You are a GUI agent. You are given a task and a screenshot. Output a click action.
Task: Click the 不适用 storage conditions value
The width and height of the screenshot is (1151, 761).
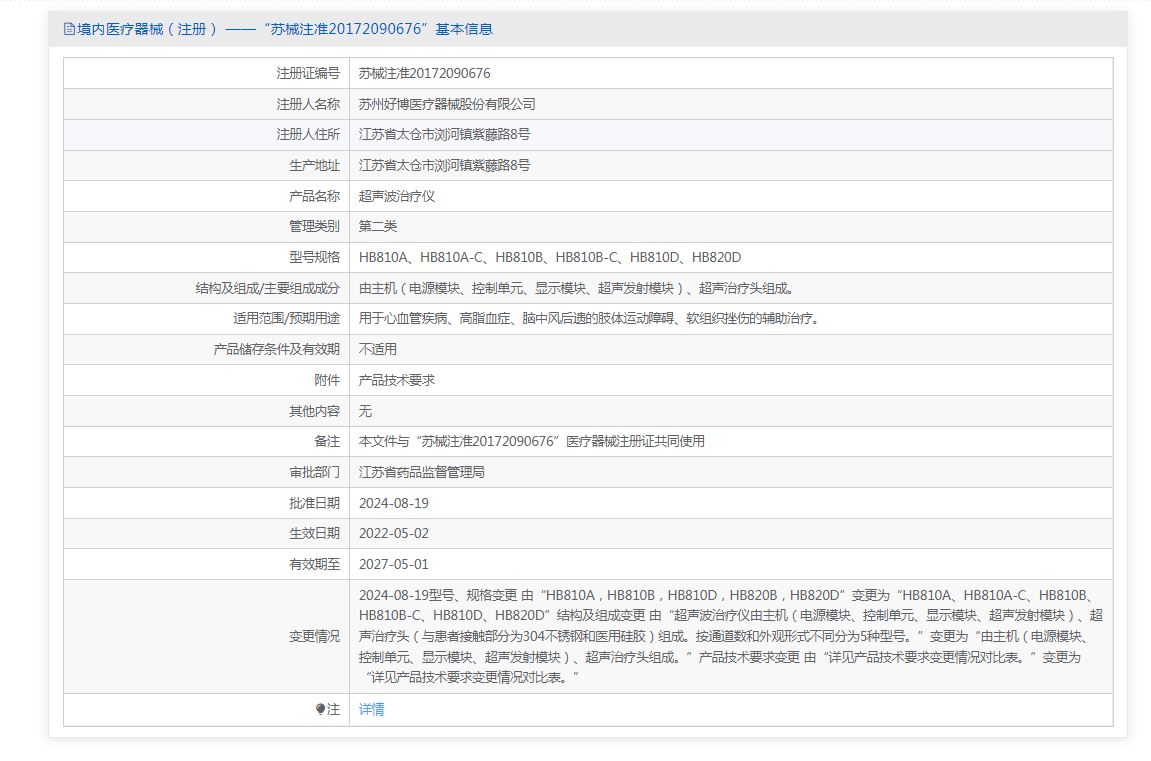coord(378,349)
